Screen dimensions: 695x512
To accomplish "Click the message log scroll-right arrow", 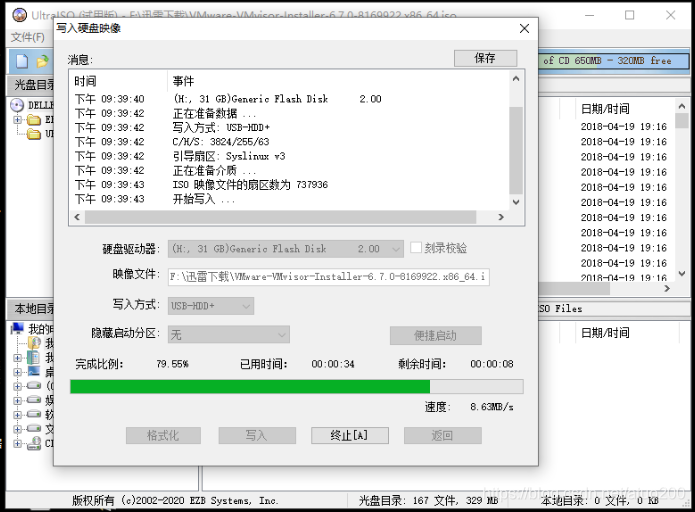I will [501, 217].
